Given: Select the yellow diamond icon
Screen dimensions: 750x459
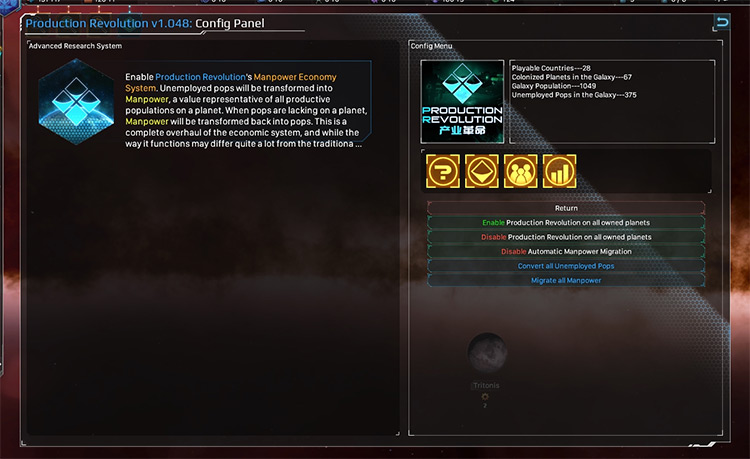Looking at the screenshot, I should point(482,171).
